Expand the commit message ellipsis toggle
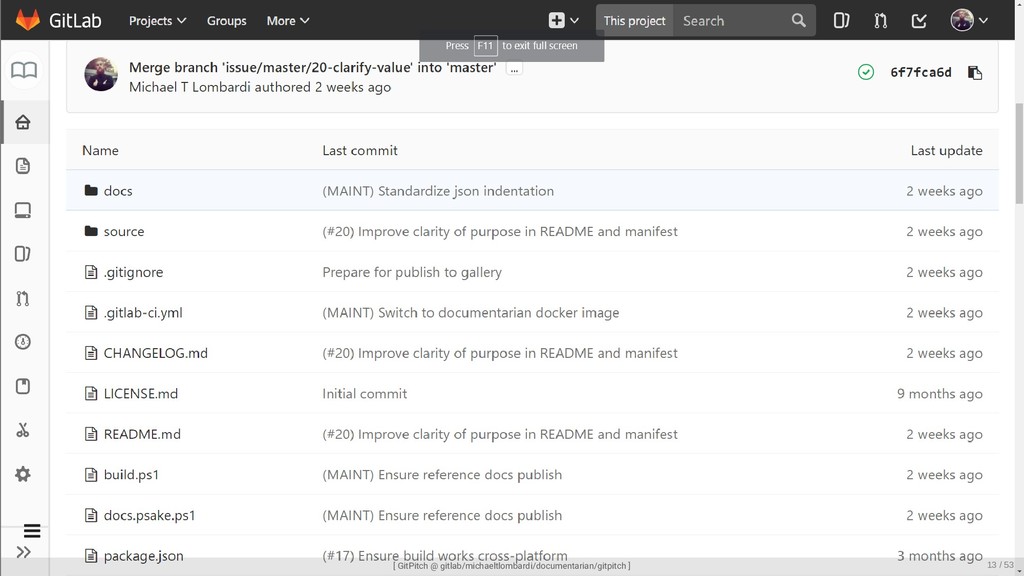The image size is (1024, 576). click(514, 69)
